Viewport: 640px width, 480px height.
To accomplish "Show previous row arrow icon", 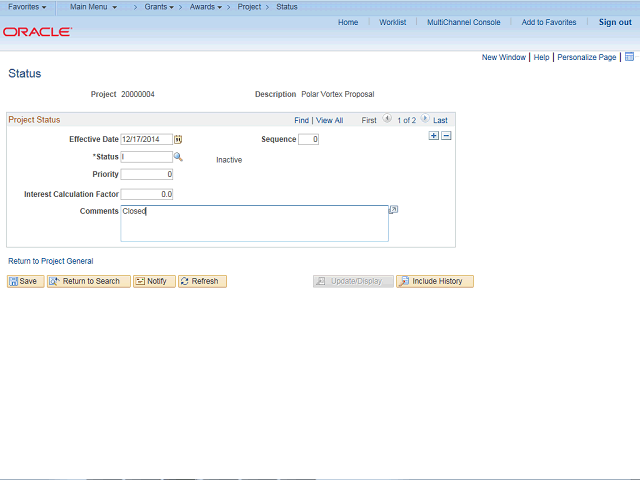I will pyautogui.click(x=387, y=119).
